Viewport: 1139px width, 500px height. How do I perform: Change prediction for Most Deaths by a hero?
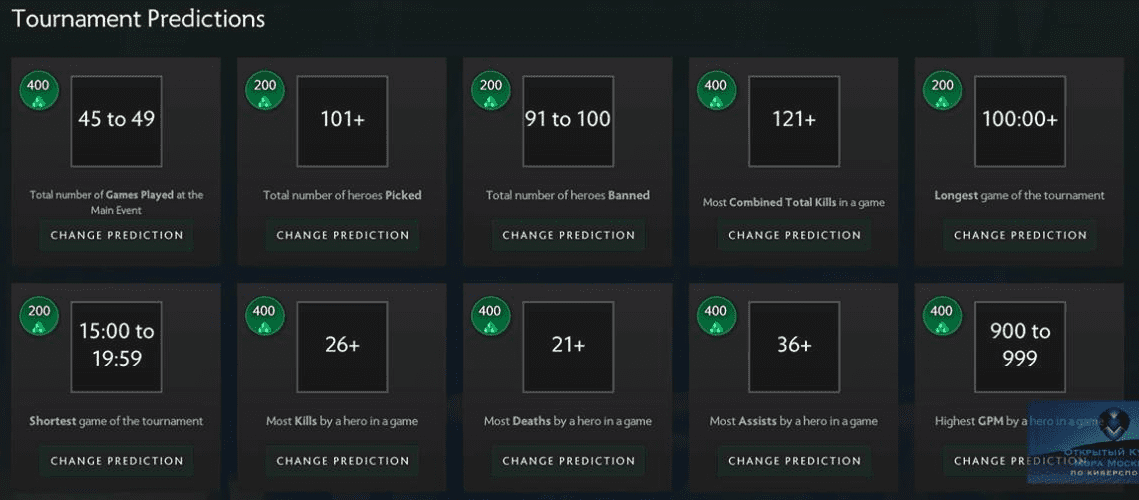568,461
